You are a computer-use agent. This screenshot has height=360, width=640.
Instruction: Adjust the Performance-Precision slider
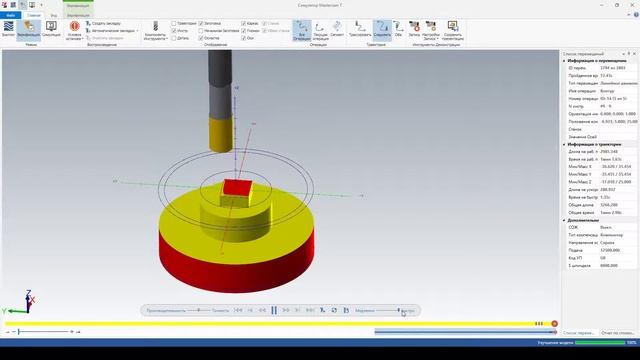pos(199,311)
